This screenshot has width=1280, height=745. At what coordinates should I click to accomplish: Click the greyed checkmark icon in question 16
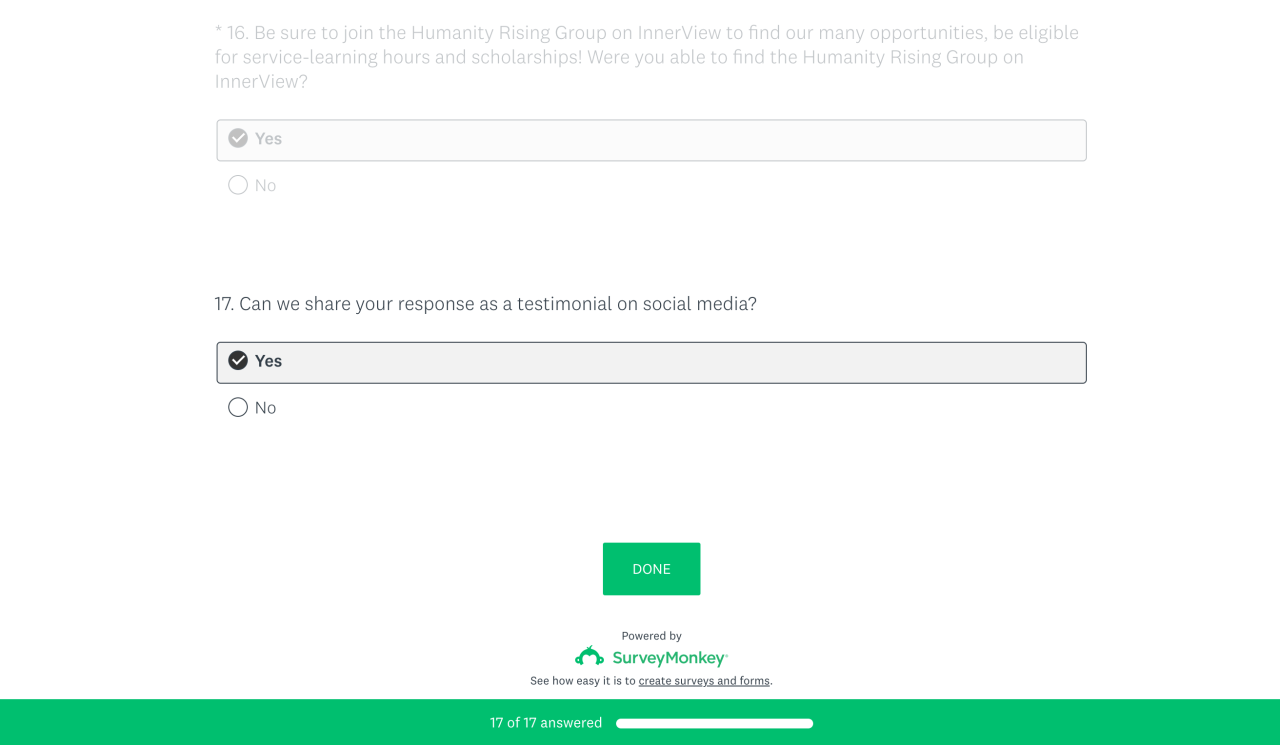coord(238,138)
